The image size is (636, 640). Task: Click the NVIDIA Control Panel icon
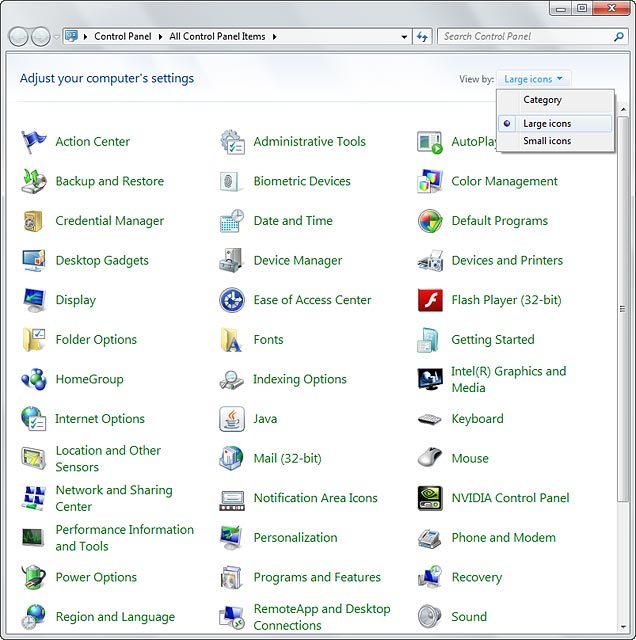point(430,498)
